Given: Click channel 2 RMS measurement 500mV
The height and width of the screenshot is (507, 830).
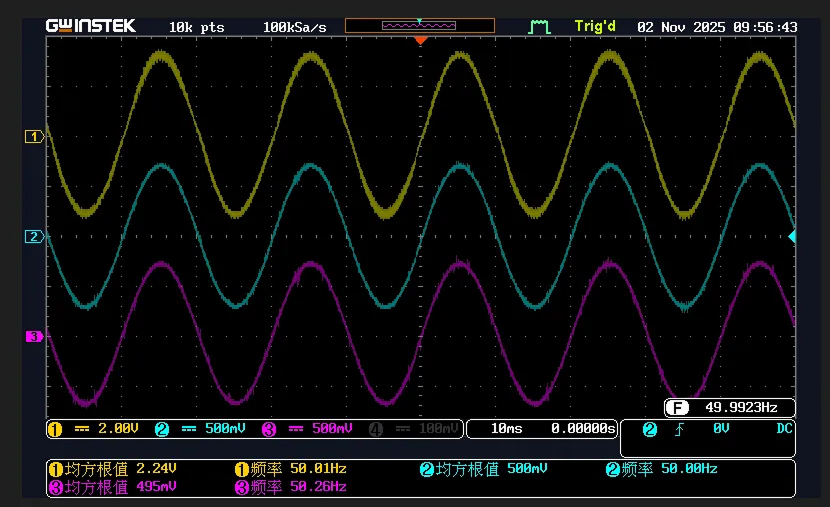Looking at the screenshot, I should [484, 469].
